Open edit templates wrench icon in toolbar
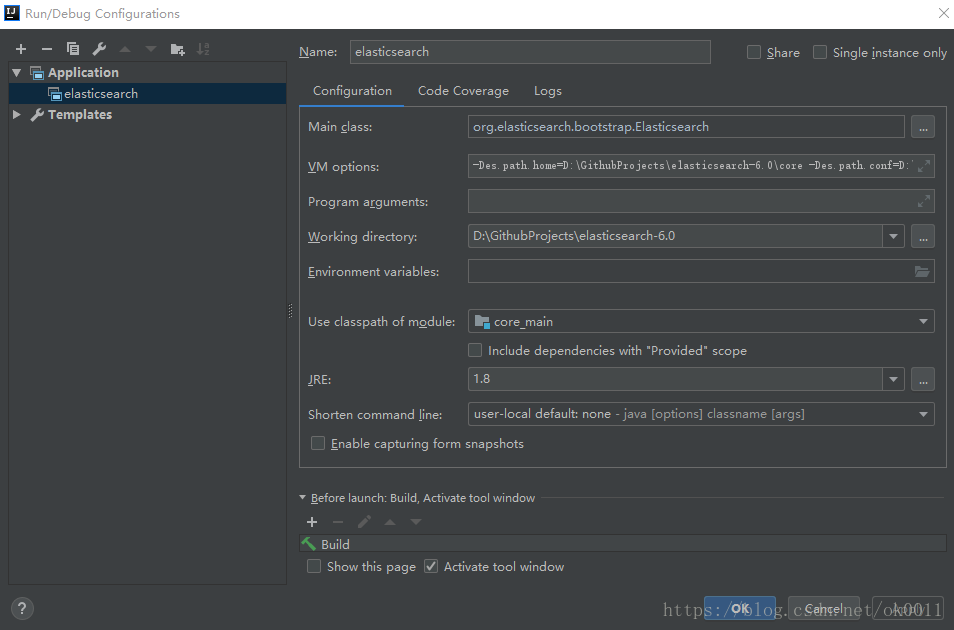 [99, 49]
